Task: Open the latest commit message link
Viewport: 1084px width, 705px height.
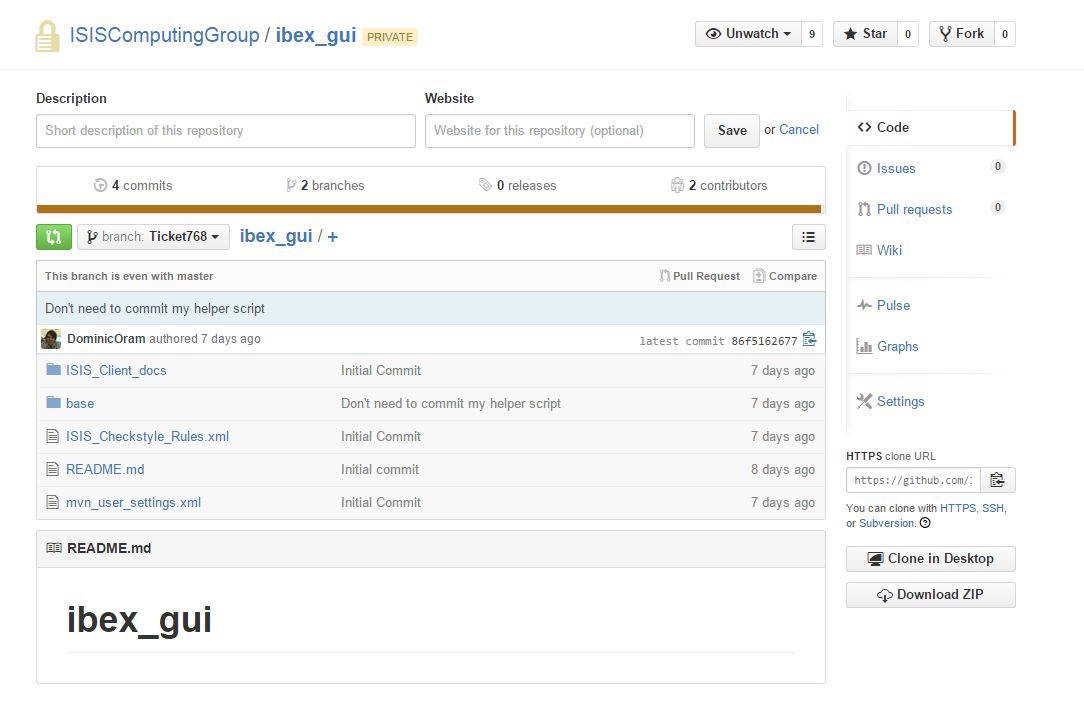Action: pos(155,308)
